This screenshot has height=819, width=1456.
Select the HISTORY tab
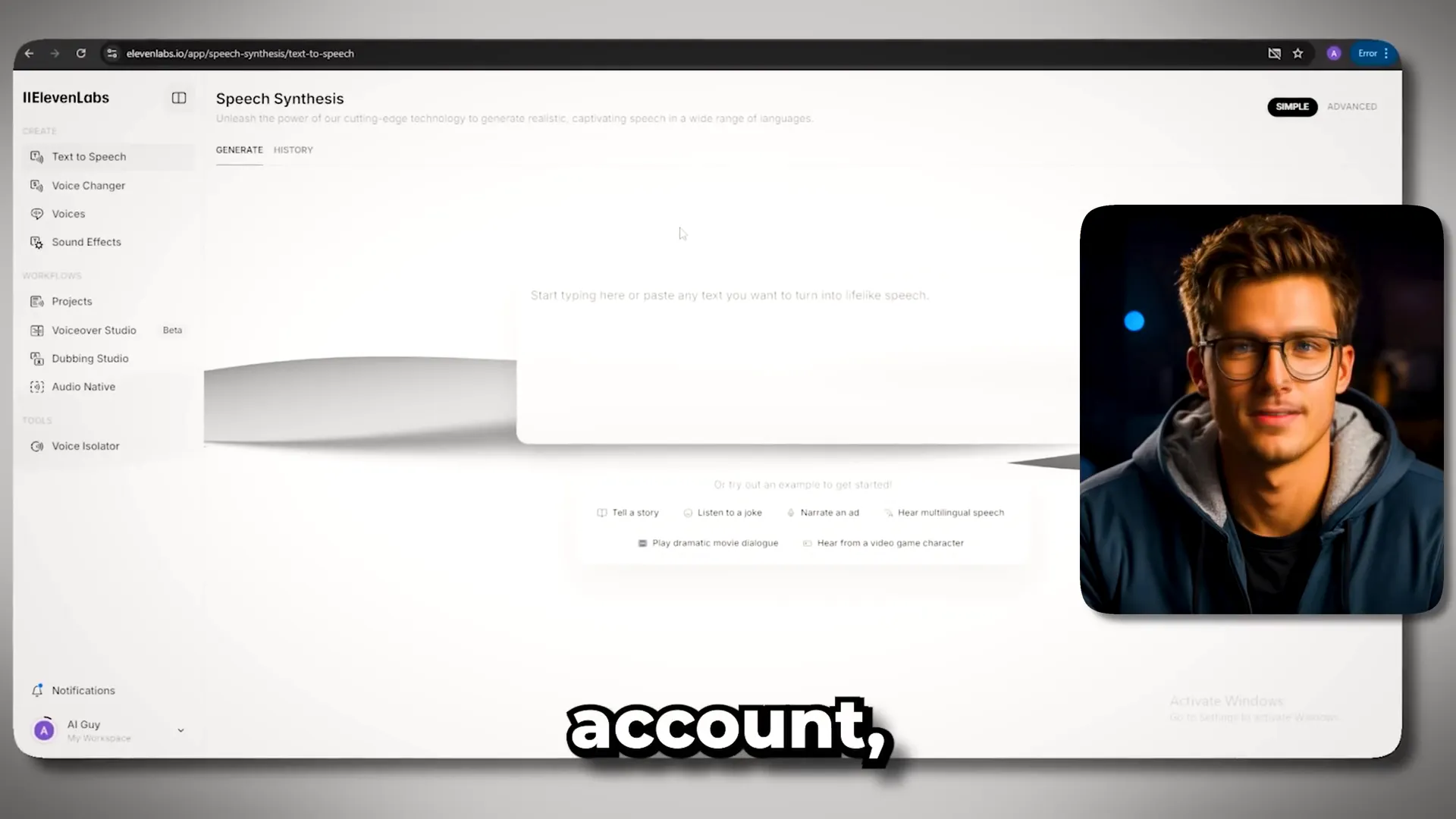click(x=293, y=149)
